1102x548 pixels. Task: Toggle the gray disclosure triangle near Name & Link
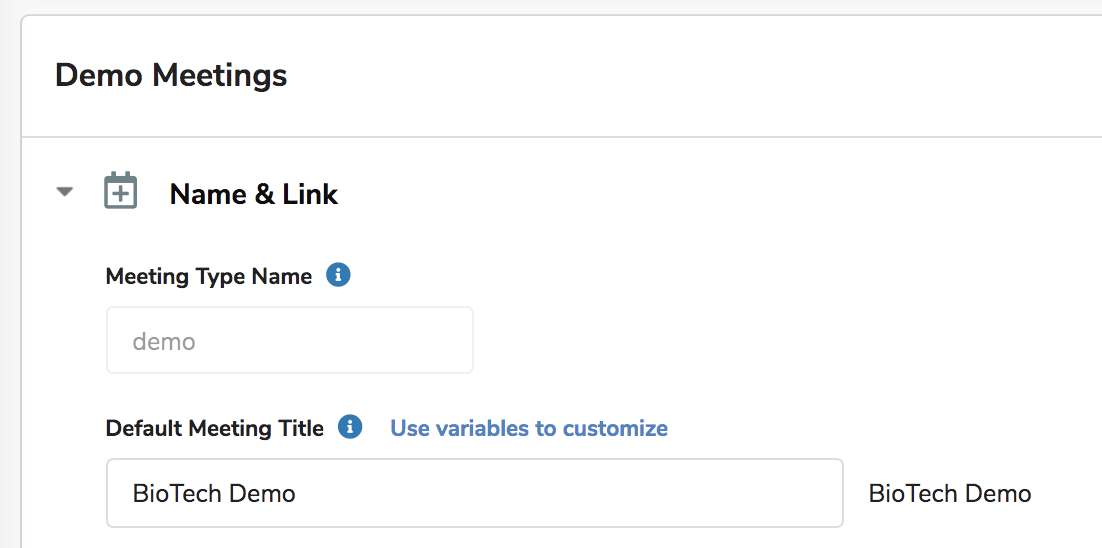coord(65,192)
